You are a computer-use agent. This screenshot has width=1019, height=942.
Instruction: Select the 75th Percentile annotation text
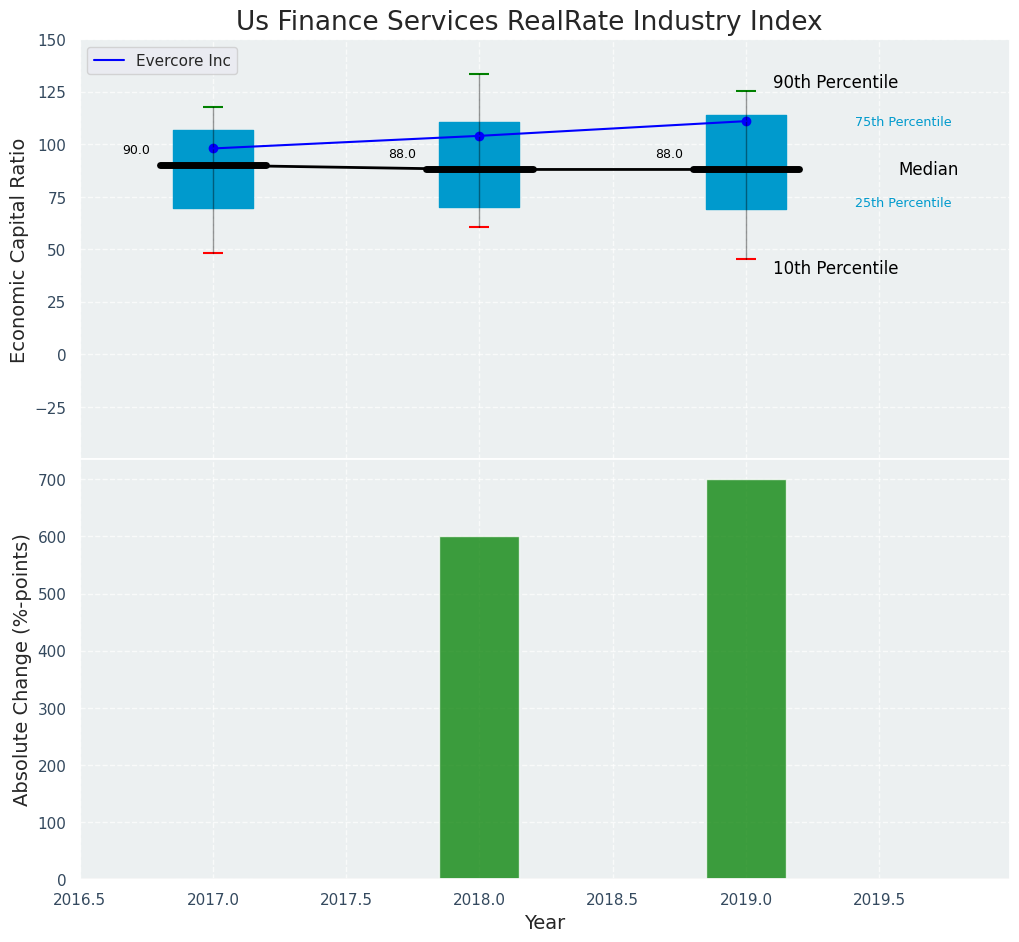(x=903, y=122)
